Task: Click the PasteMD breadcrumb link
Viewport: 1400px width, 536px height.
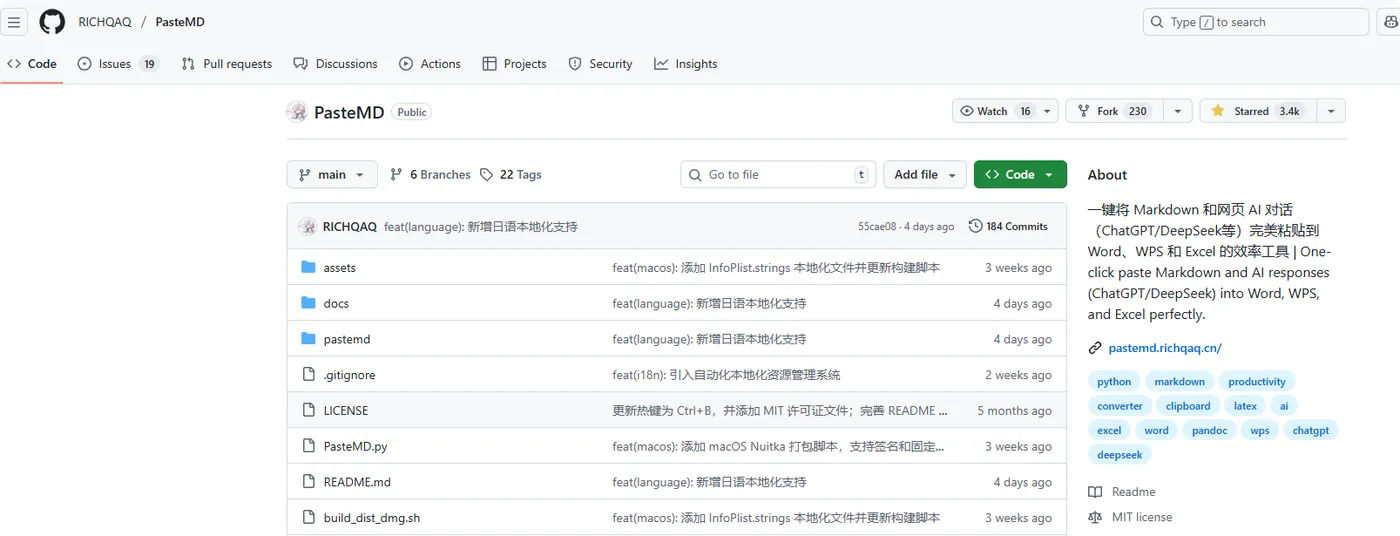Action: tap(180, 22)
